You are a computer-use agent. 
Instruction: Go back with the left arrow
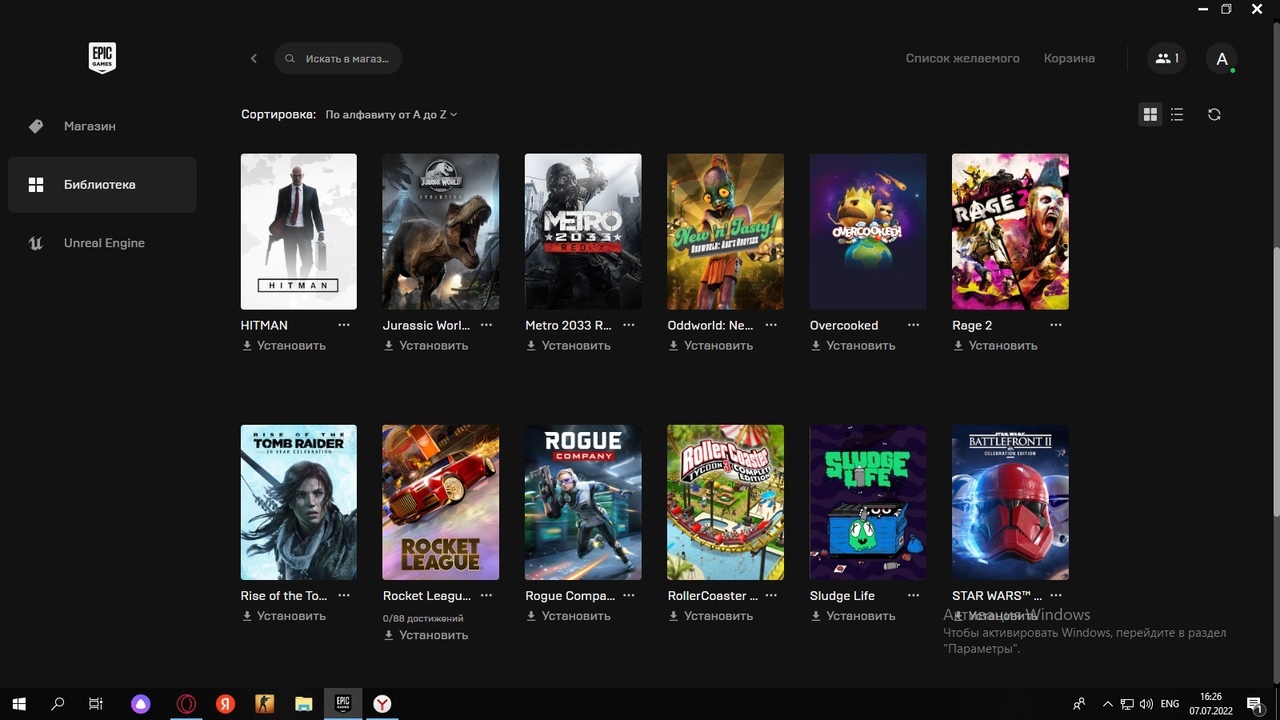point(254,58)
